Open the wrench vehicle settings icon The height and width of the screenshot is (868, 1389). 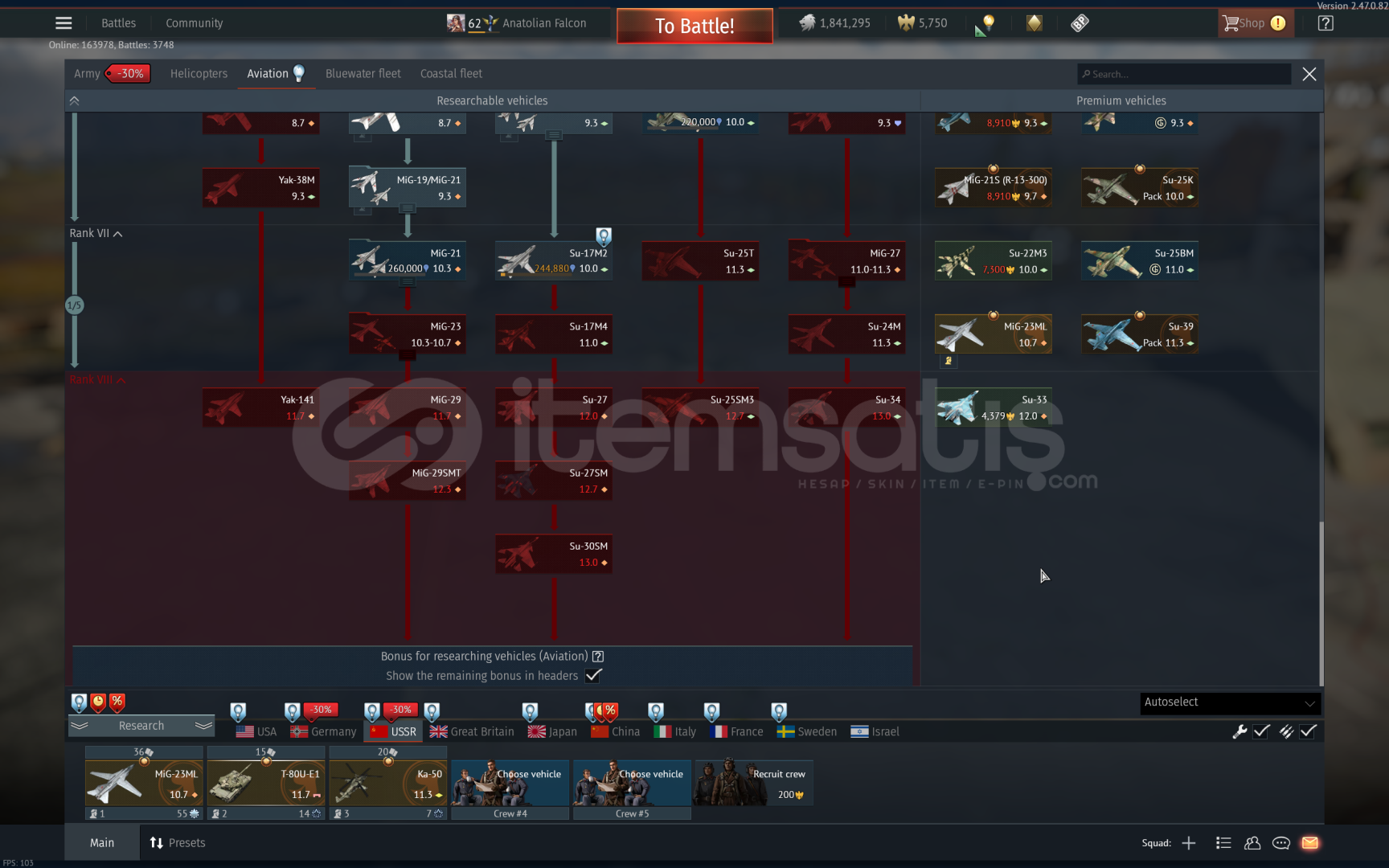click(x=1239, y=731)
